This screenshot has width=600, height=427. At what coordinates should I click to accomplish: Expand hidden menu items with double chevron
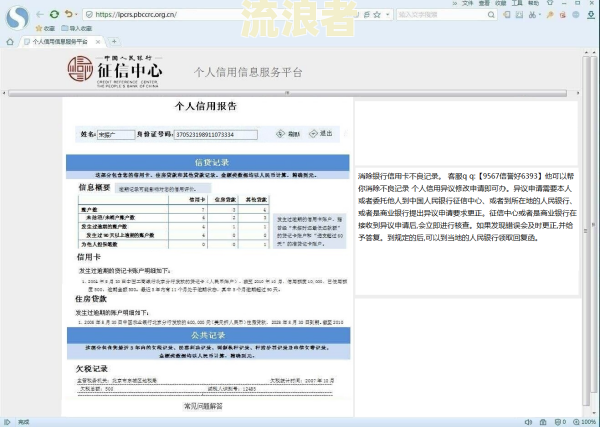pos(455,3)
